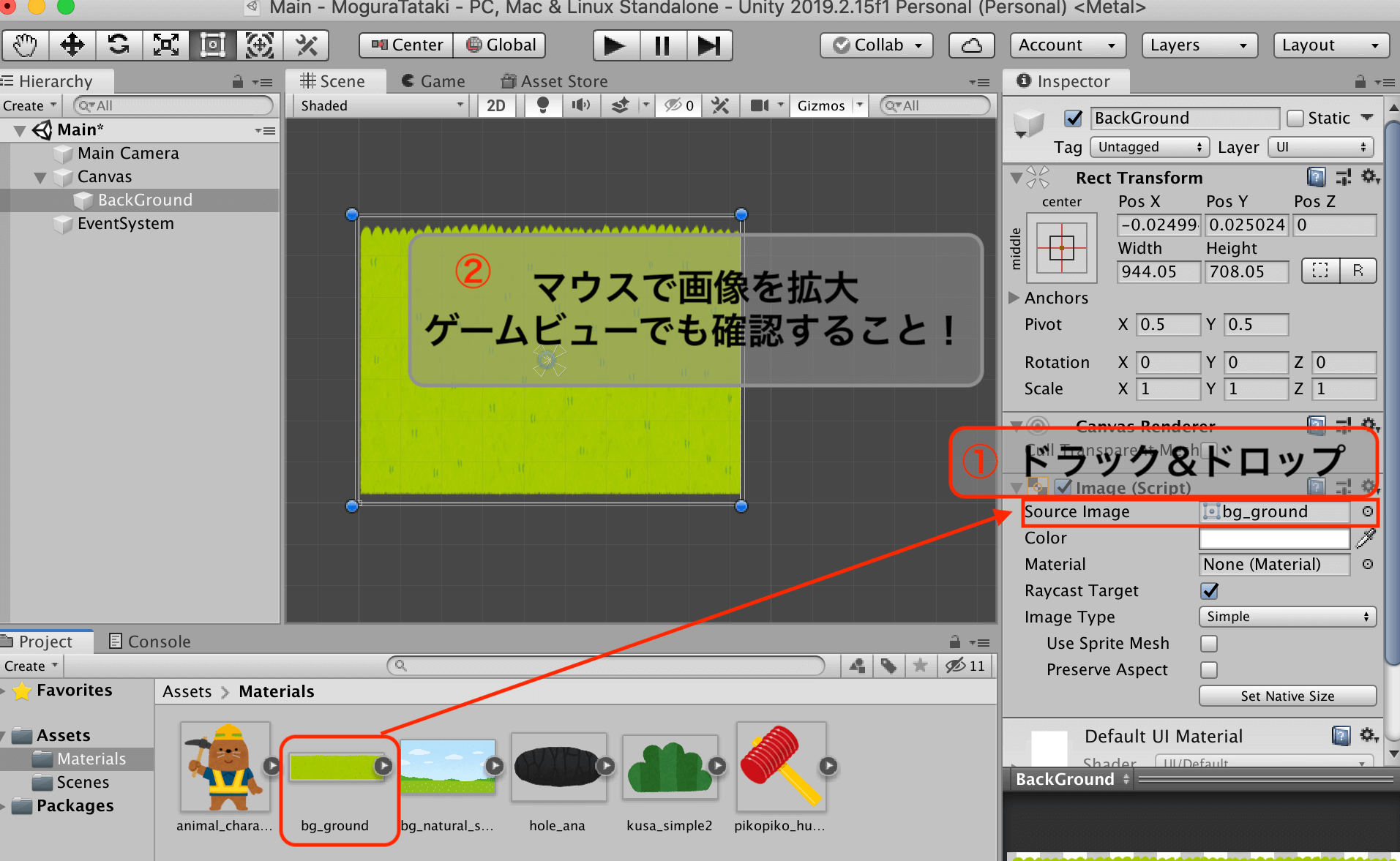This screenshot has width=1400, height=861.
Task: Toggle scene effects icon
Action: point(620,105)
